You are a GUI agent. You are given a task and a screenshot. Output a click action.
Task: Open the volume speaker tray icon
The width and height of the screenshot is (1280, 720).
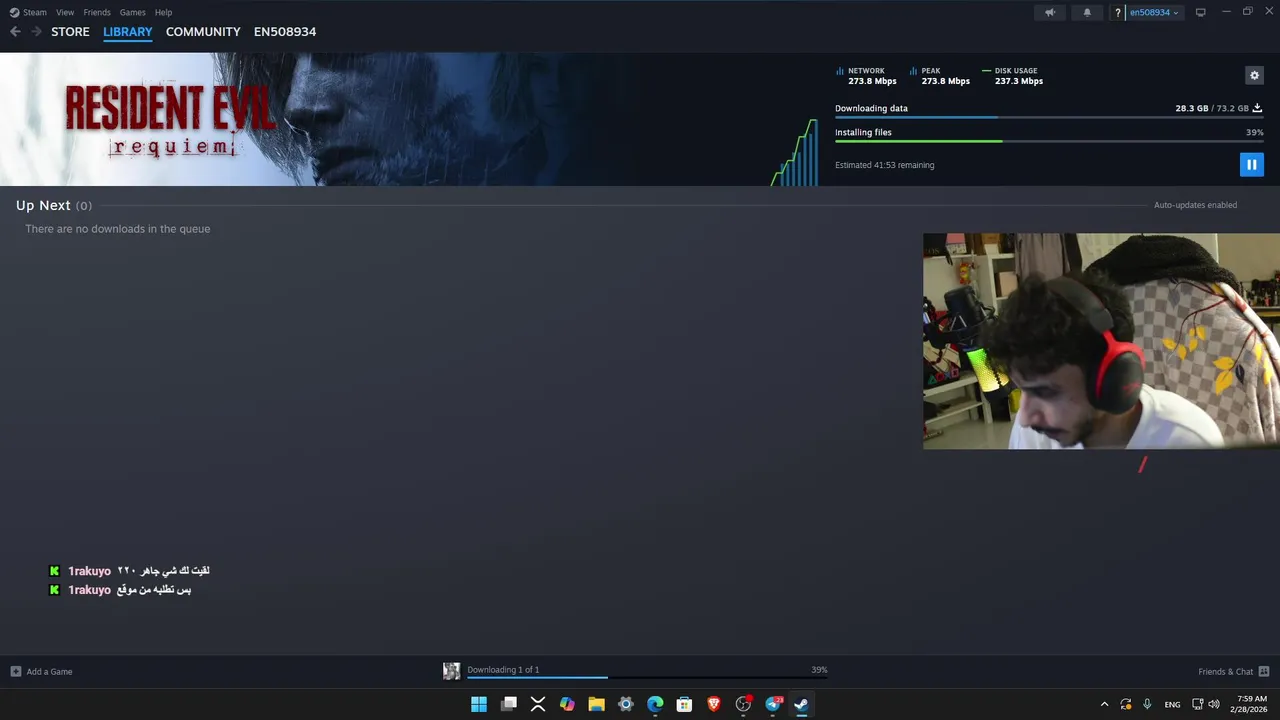click(1214, 704)
